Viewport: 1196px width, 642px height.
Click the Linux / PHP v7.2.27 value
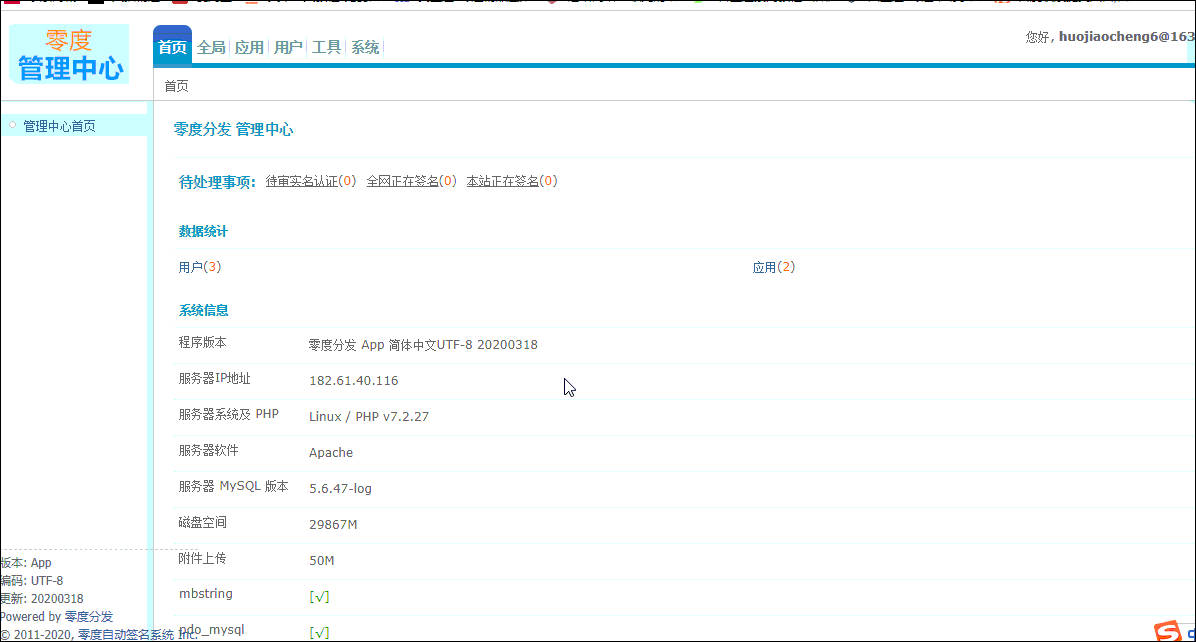click(369, 416)
